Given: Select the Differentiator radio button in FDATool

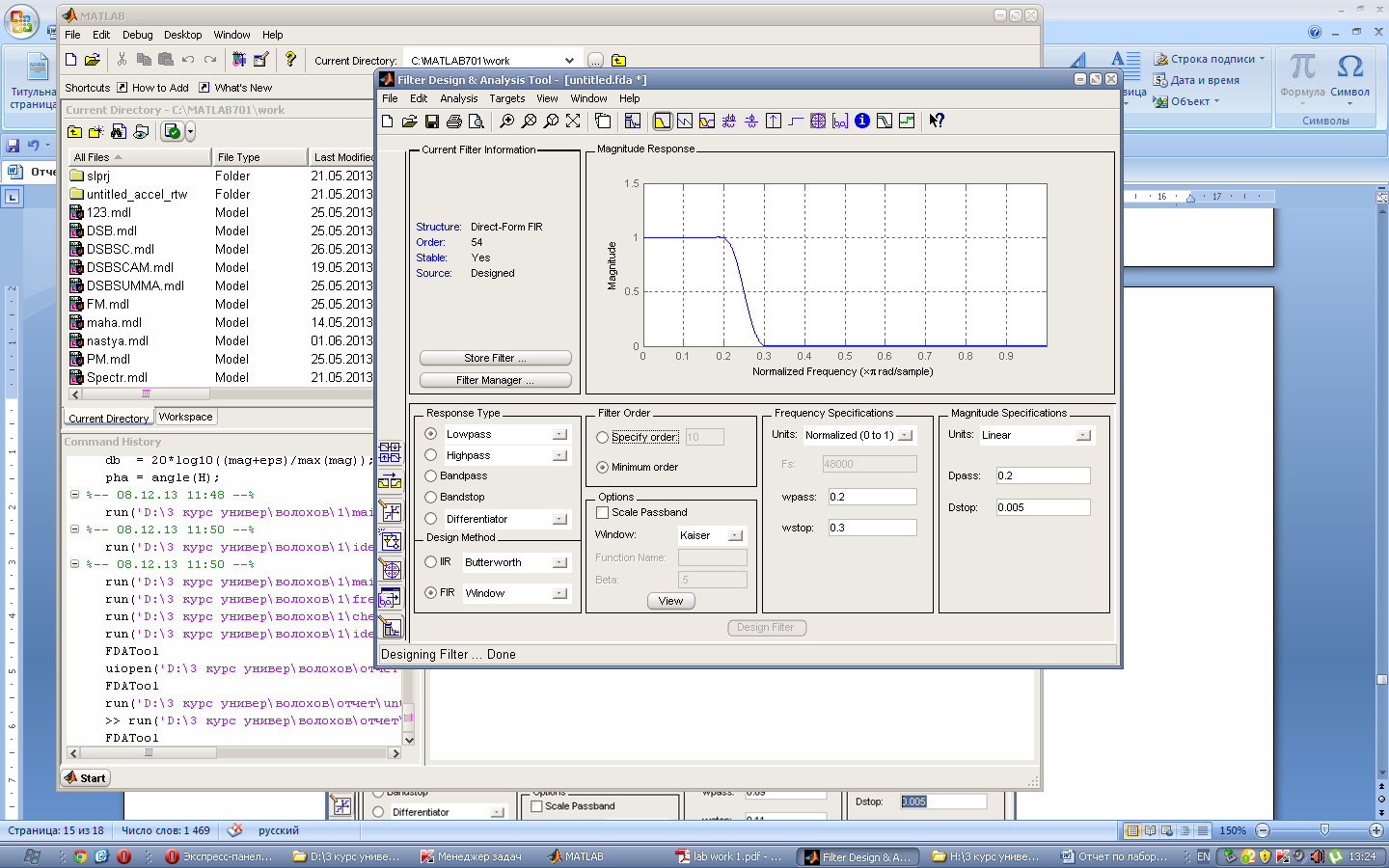Looking at the screenshot, I should click(431, 519).
